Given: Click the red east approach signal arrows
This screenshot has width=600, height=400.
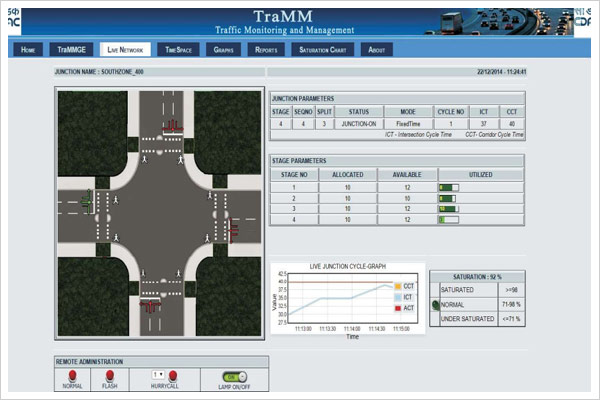Looking at the screenshot, I should (235, 231).
